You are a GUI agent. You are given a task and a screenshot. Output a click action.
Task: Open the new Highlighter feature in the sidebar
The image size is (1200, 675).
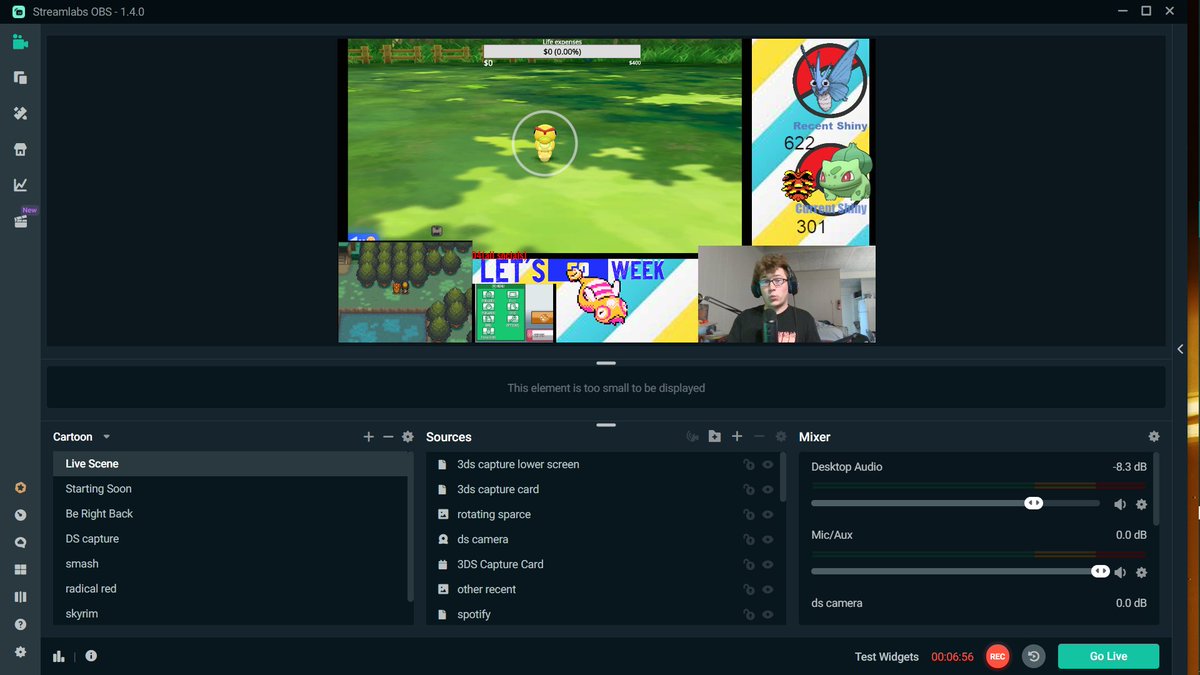pos(20,220)
